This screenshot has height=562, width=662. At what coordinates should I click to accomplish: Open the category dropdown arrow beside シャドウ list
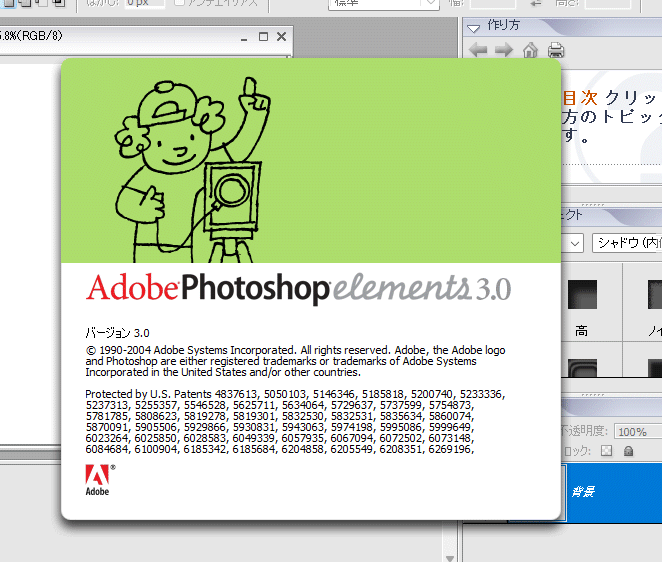pos(574,244)
